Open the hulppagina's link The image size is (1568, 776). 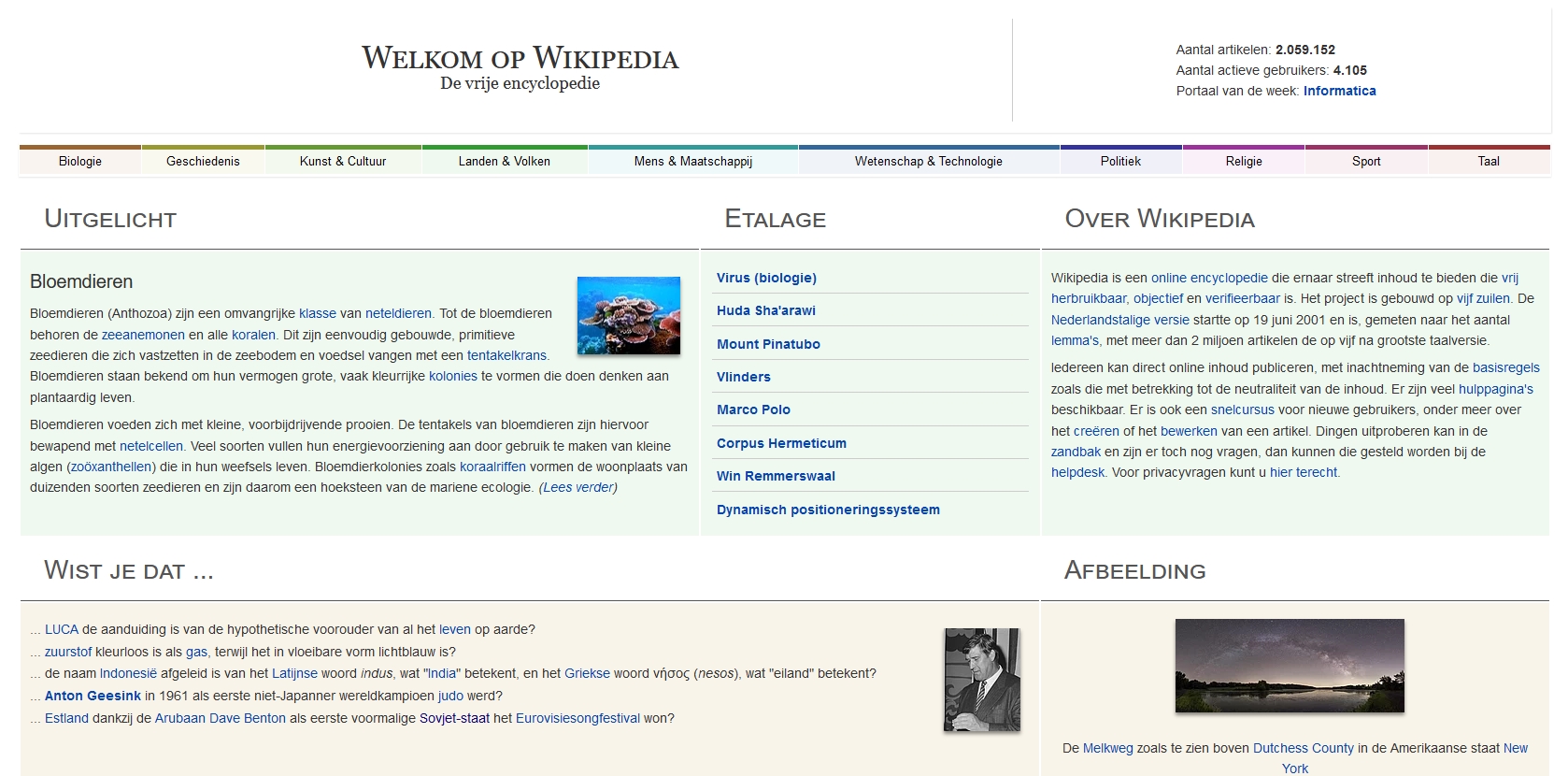(x=1496, y=389)
